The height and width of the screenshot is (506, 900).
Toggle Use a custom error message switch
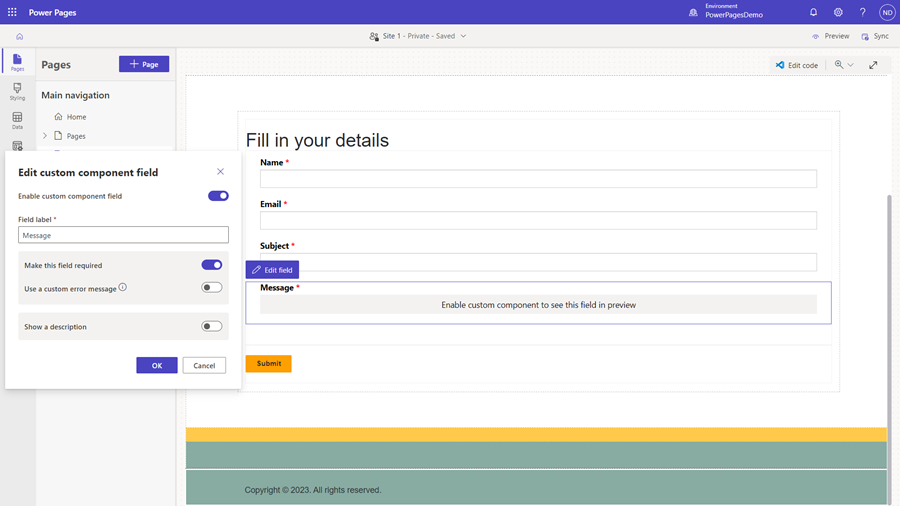(212, 287)
